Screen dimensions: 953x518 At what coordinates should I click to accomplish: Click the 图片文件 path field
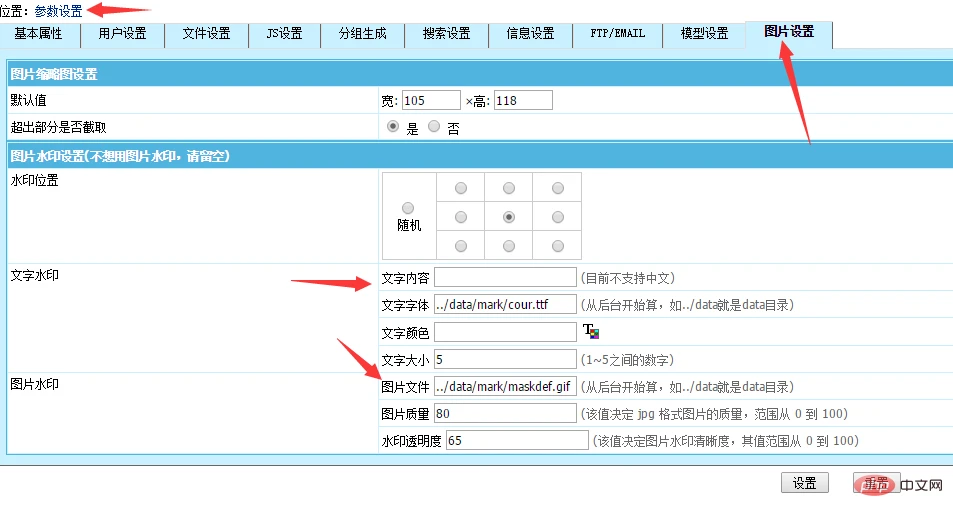click(x=505, y=386)
